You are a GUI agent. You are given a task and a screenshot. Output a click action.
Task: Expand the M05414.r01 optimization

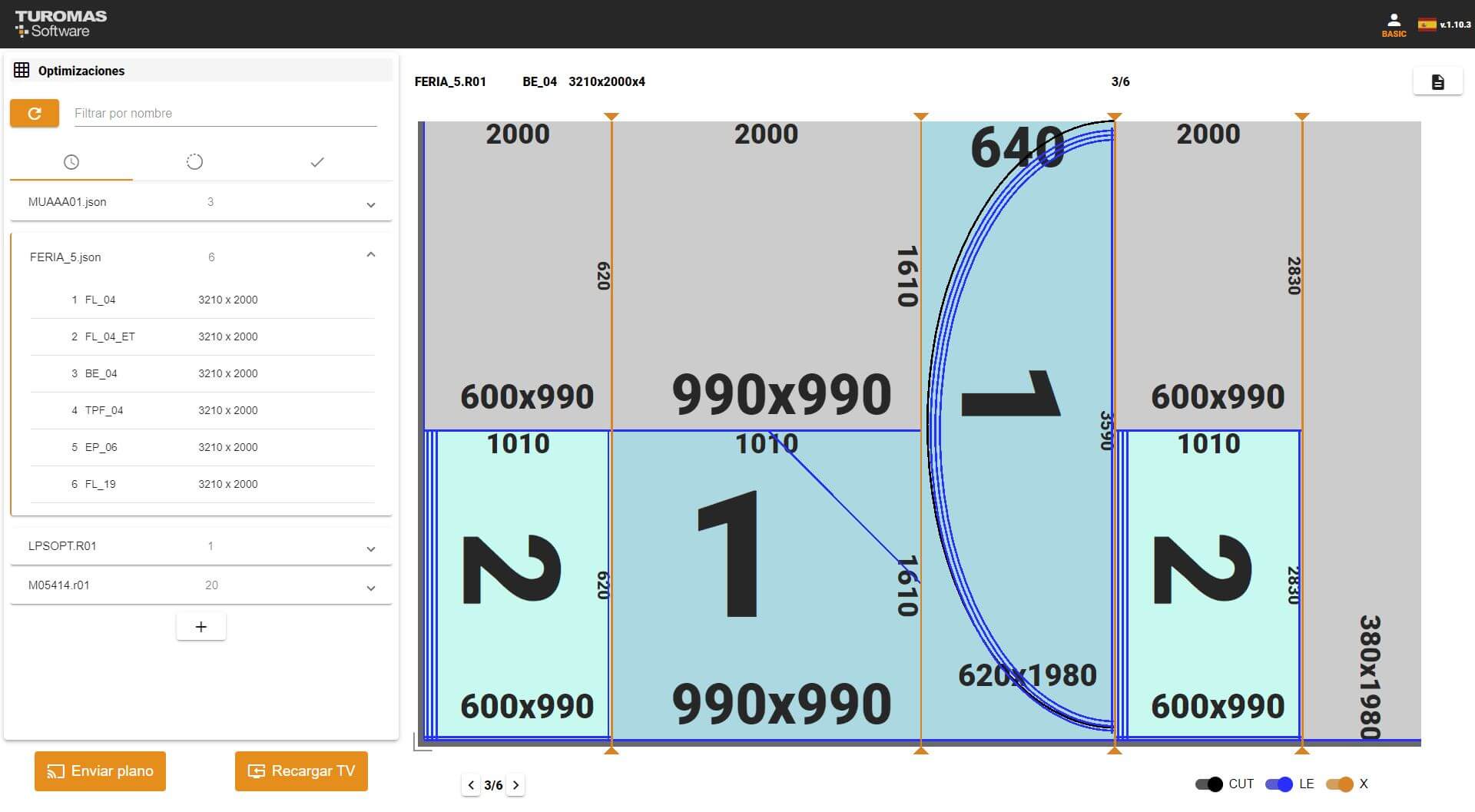pyautogui.click(x=370, y=588)
